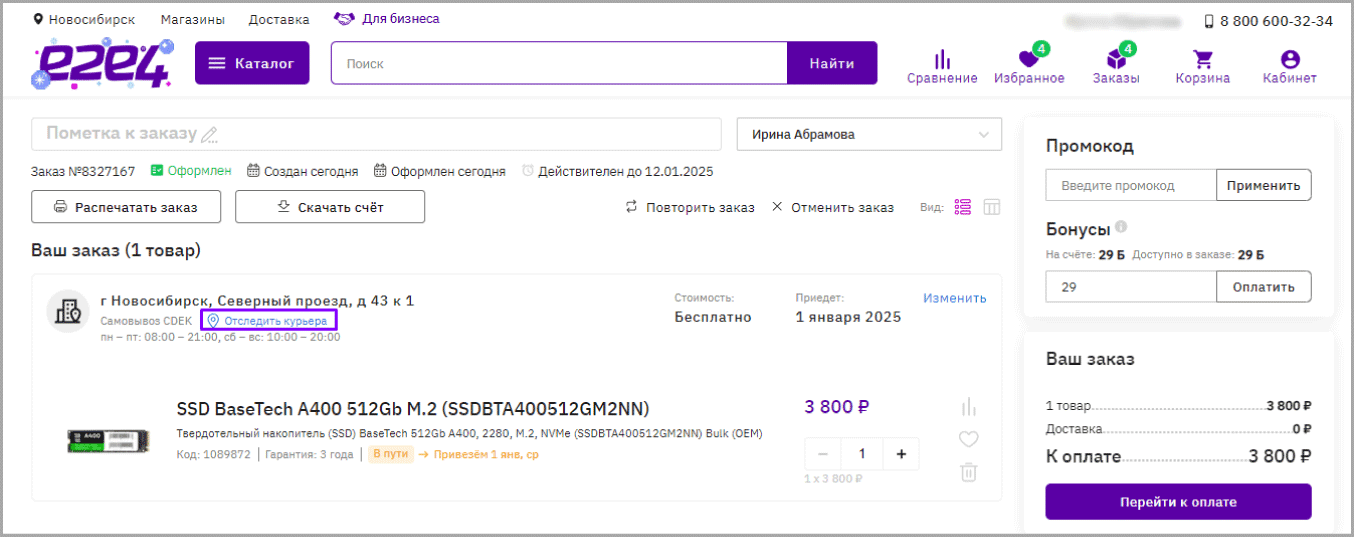Click the pencil icon beside Пометка к заказу
Viewport: 1354px width, 537px height.
(209, 134)
